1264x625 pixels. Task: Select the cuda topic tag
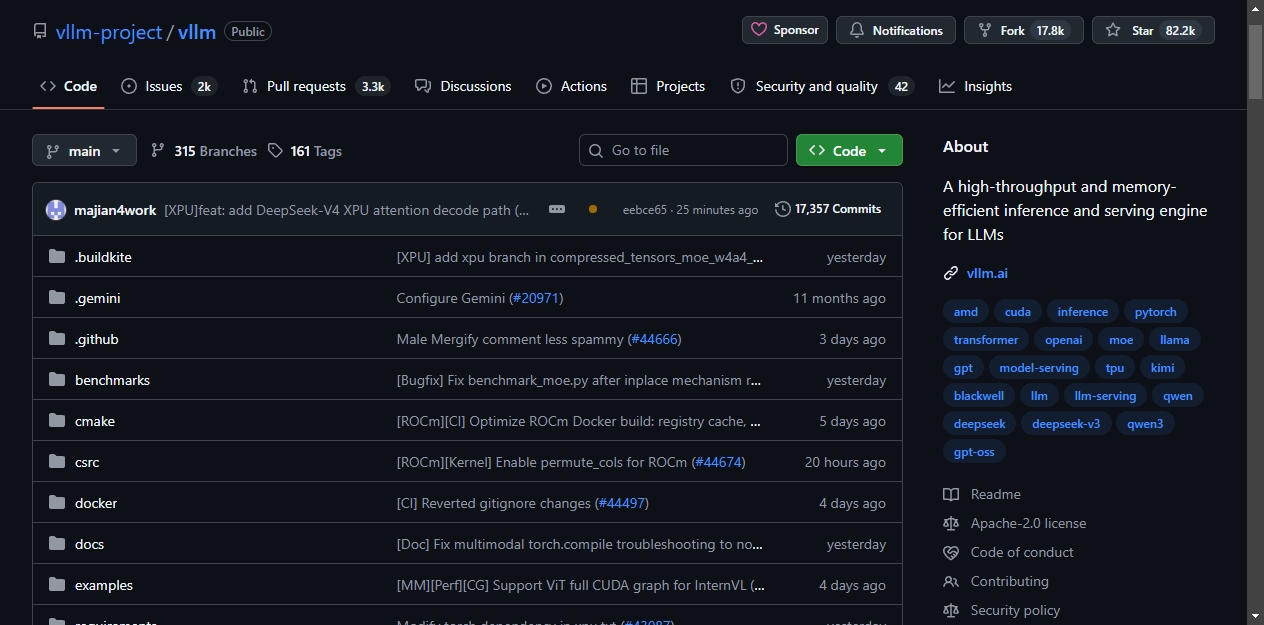[1018, 311]
